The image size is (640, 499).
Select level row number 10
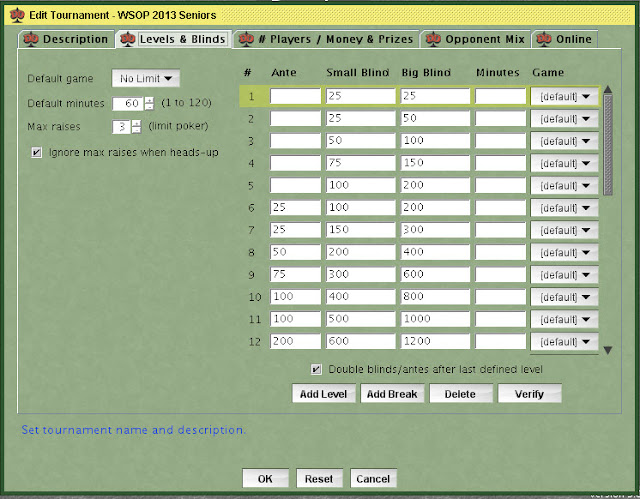tap(255, 297)
